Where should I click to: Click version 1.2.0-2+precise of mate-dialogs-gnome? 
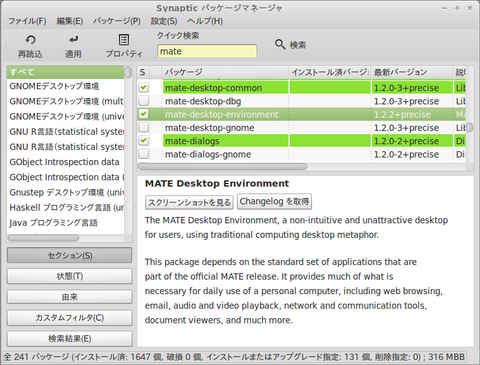[x=406, y=155]
